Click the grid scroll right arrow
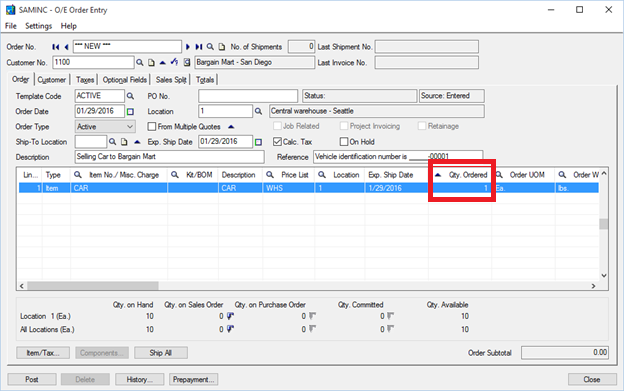The image size is (624, 391). [x=593, y=286]
